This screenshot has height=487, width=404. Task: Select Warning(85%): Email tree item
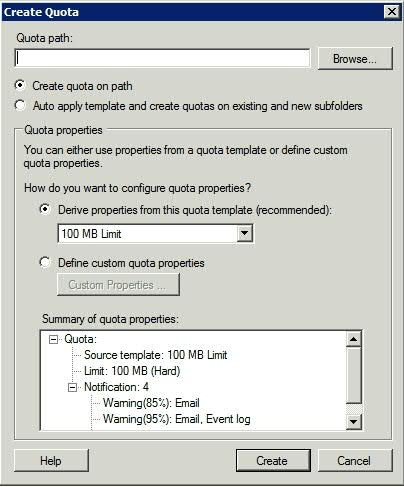coord(151,403)
